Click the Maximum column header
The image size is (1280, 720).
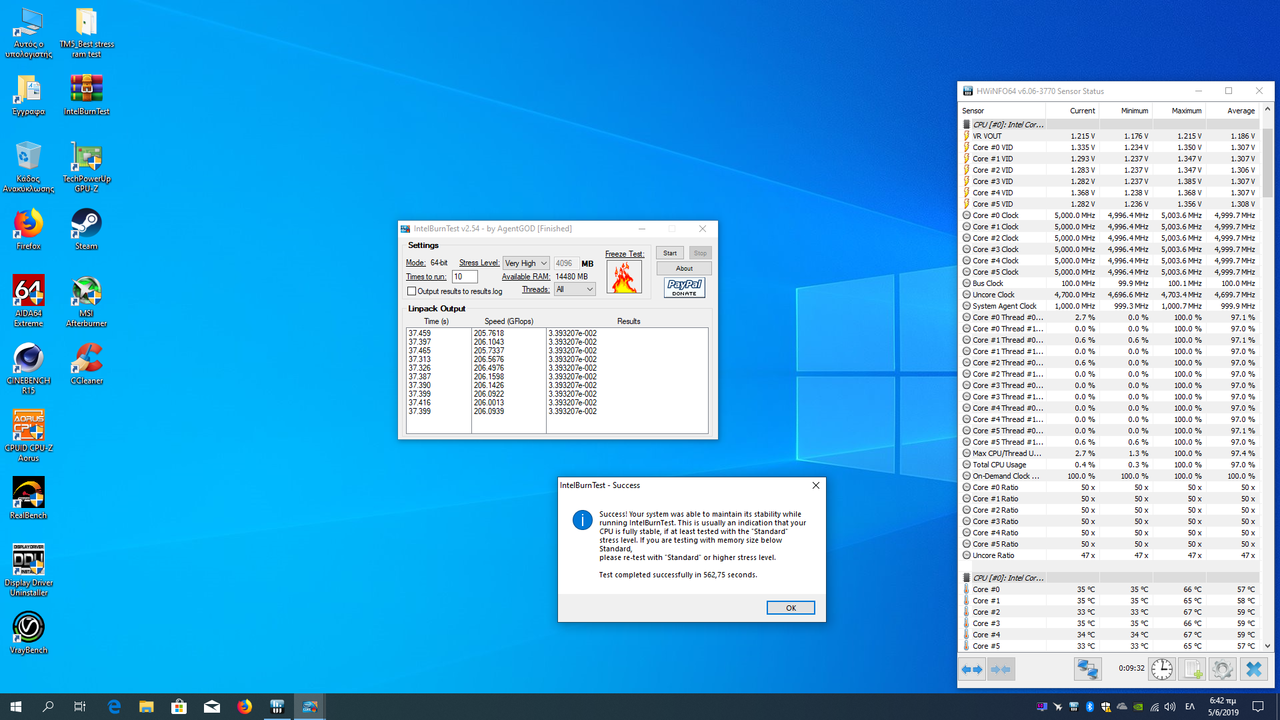[x=1179, y=110]
